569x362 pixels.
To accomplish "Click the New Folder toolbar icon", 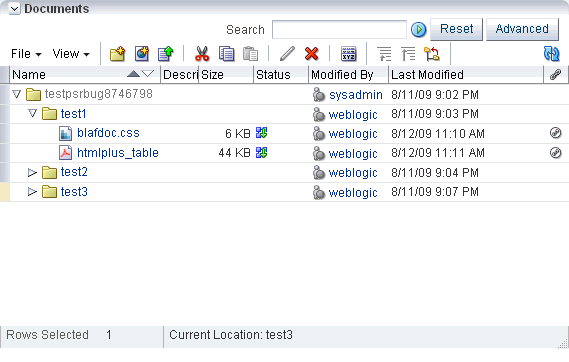I will (x=117, y=54).
